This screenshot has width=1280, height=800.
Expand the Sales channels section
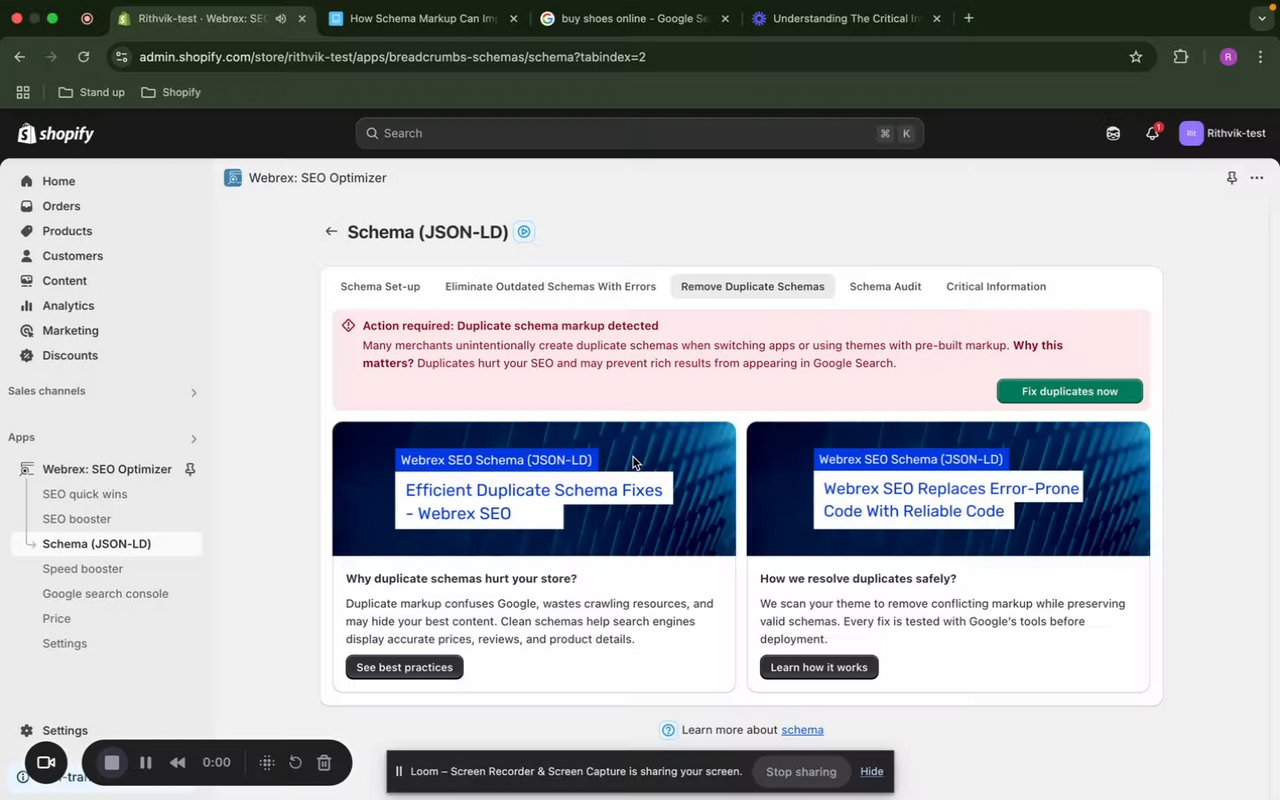click(194, 392)
